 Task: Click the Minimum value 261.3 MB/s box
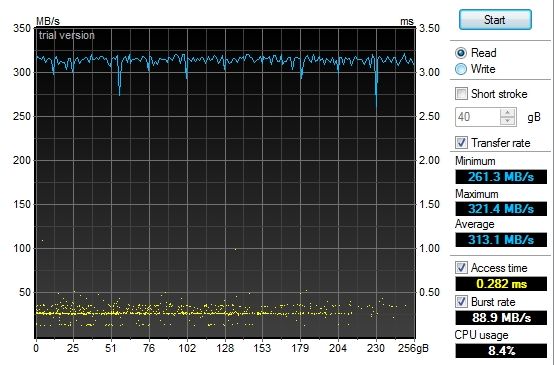point(501,177)
